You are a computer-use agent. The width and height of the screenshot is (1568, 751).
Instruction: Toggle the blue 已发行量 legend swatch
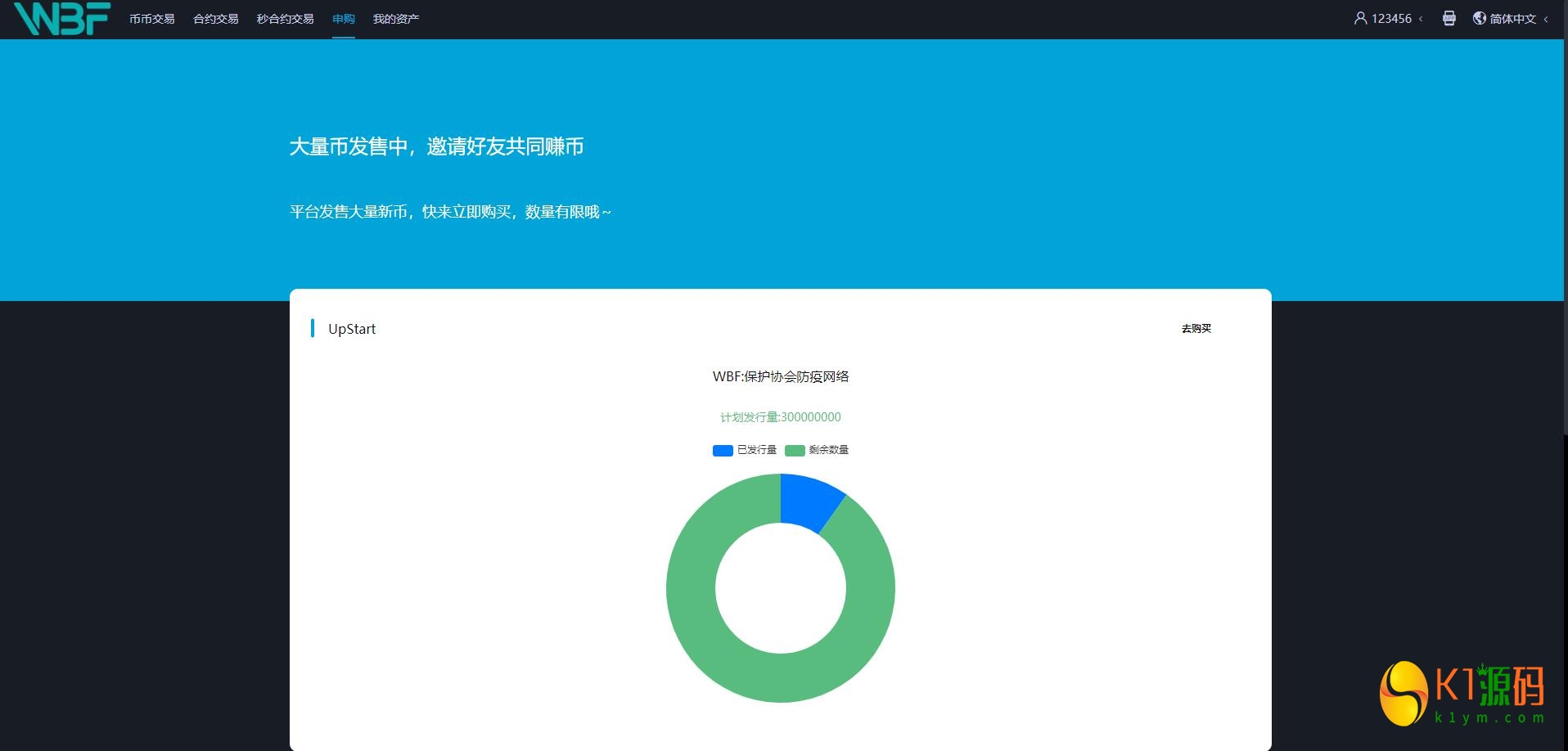pyautogui.click(x=723, y=451)
